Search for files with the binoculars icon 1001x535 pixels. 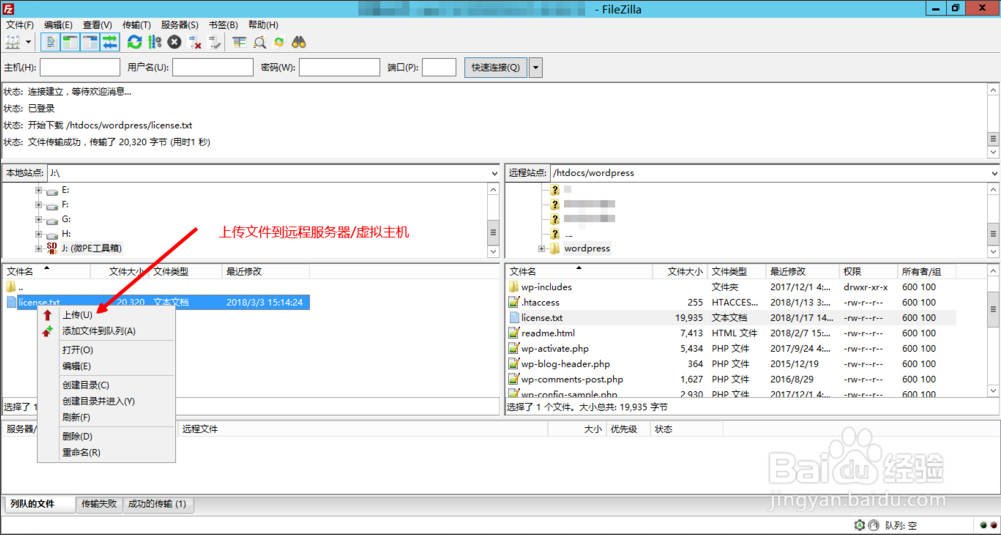pos(299,42)
